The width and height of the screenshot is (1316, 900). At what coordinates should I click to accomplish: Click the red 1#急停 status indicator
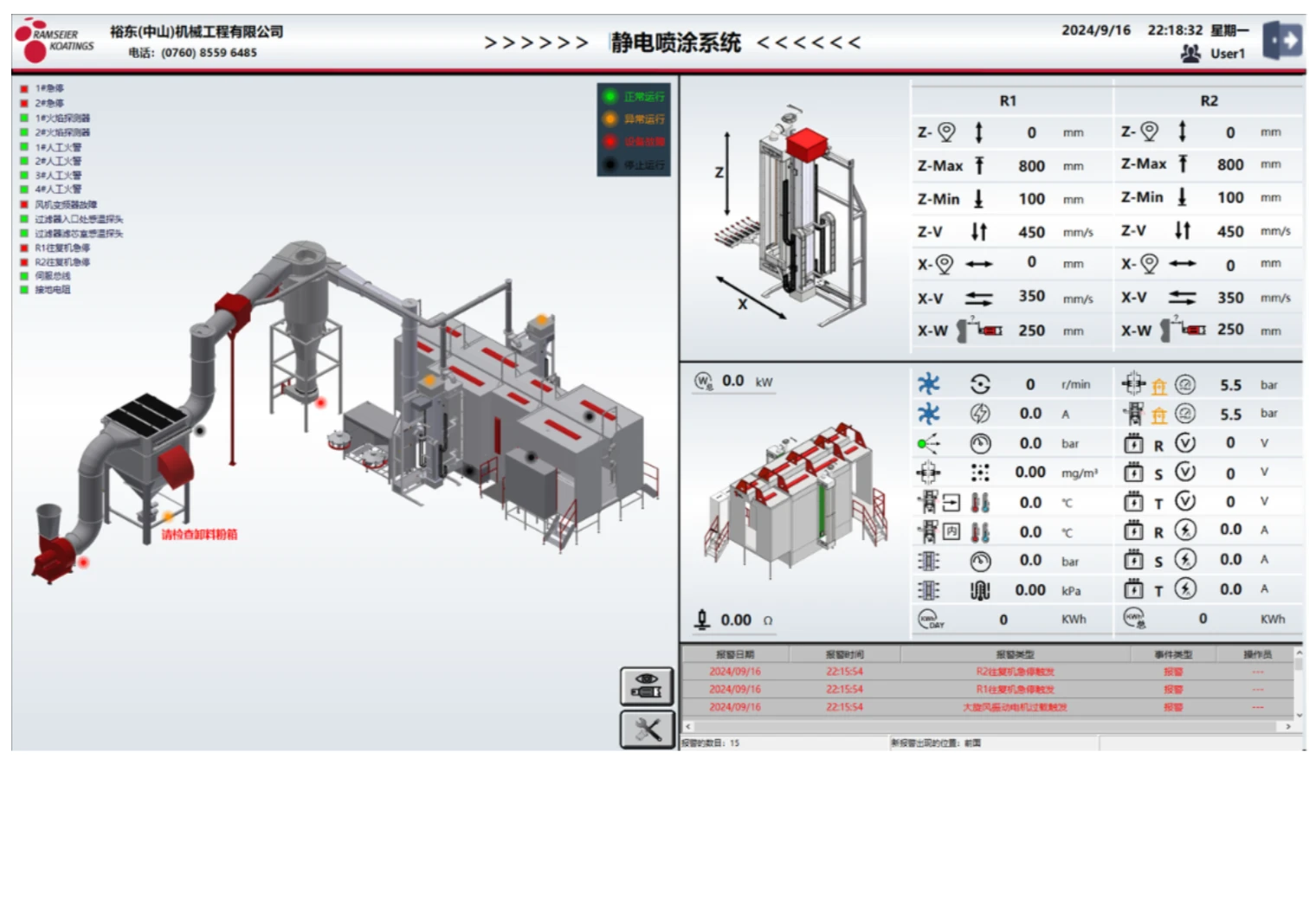pyautogui.click(x=25, y=89)
